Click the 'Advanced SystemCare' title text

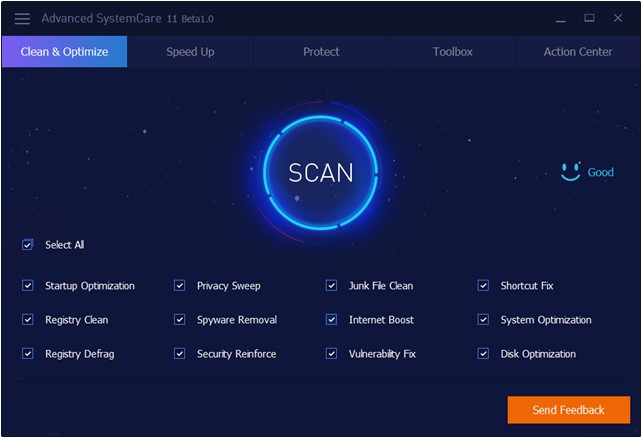tap(102, 18)
